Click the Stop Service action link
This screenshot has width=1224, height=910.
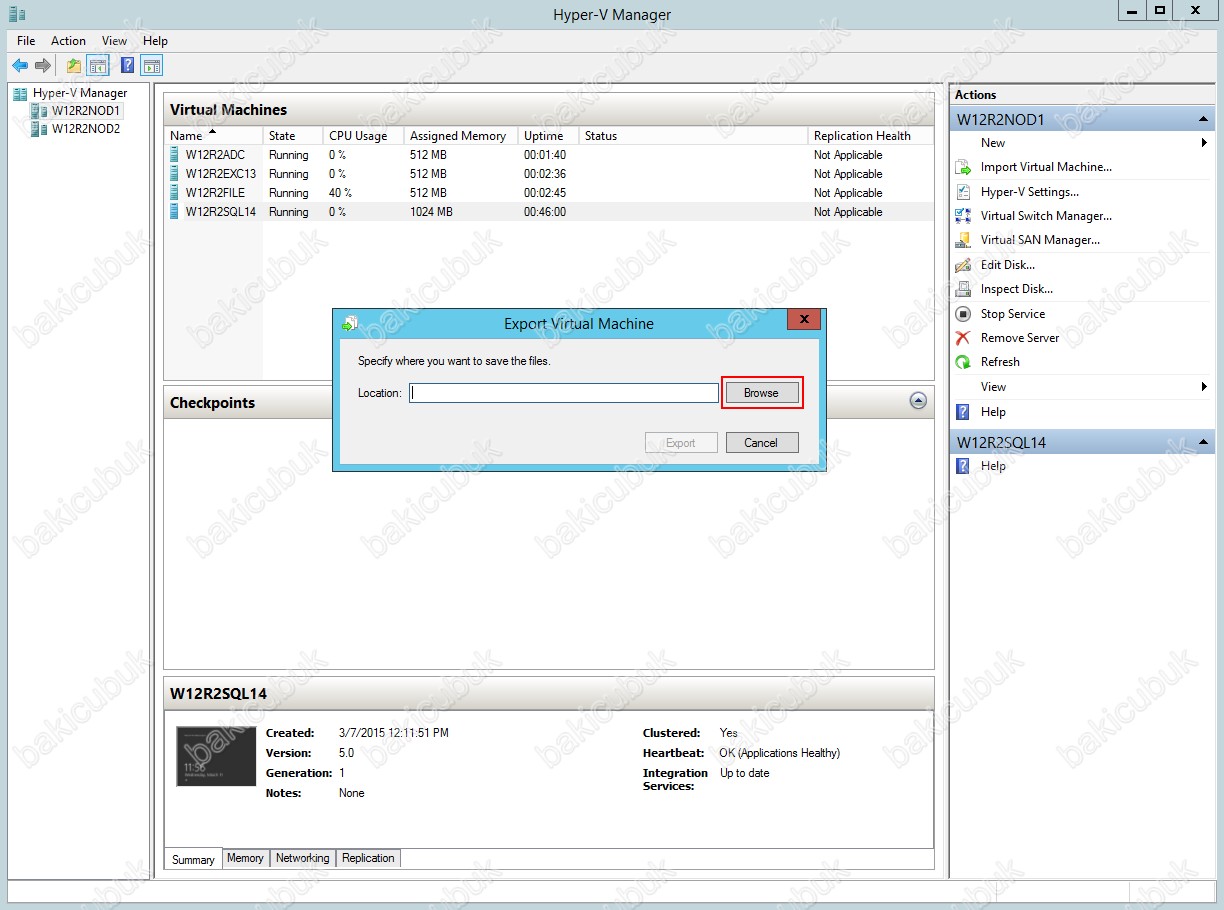pyautogui.click(x=1013, y=314)
